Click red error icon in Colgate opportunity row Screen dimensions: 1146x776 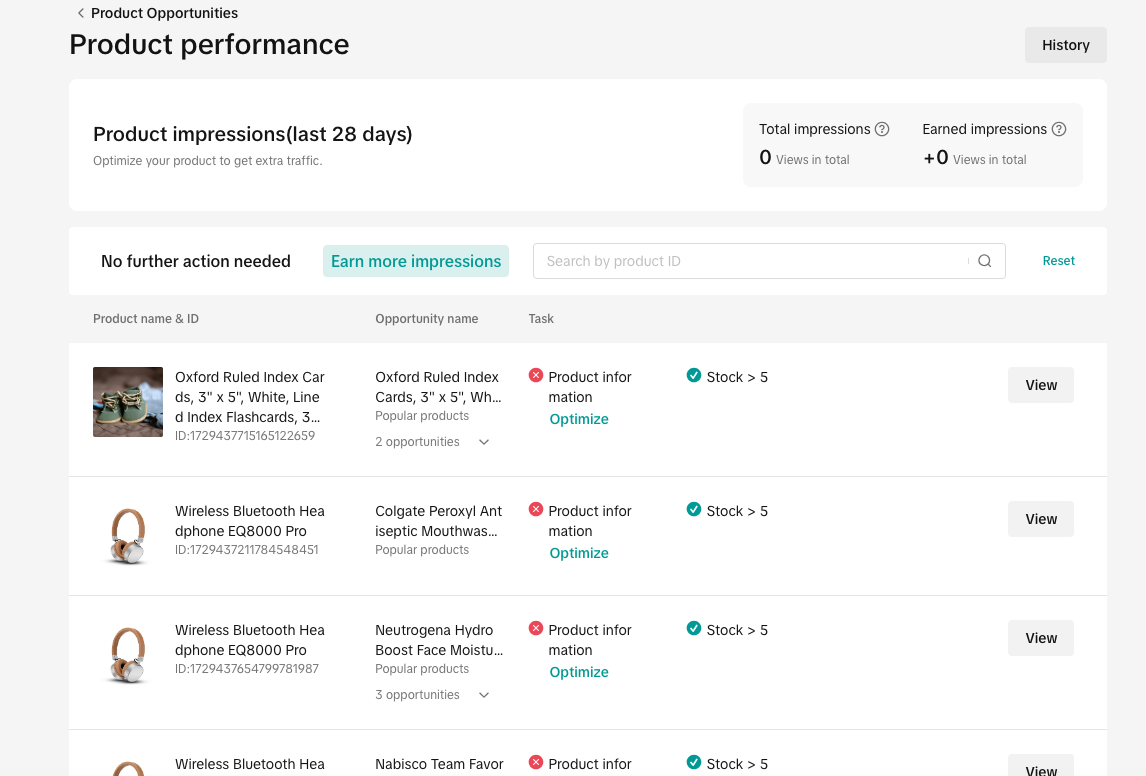tap(536, 510)
